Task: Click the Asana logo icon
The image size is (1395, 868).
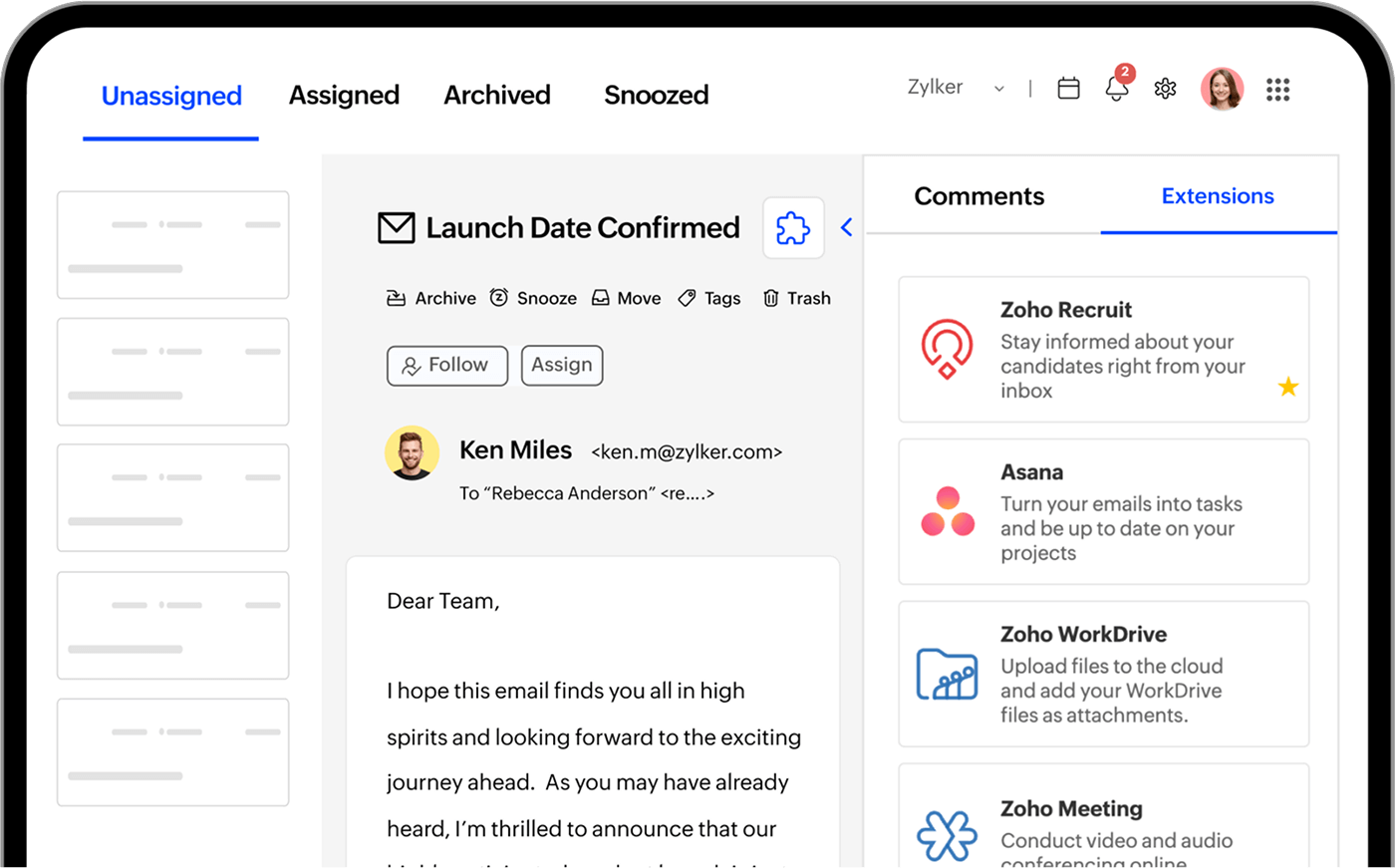Action: (948, 511)
